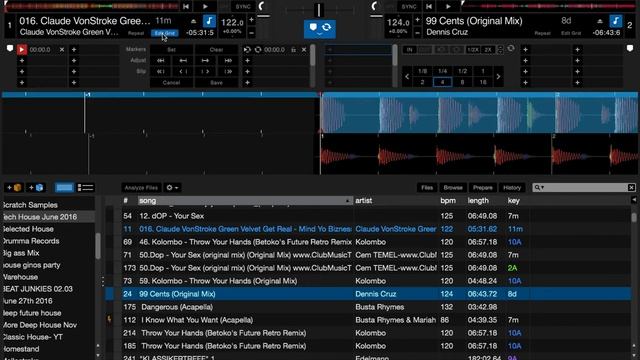Double loop length with 2X

[488, 49]
